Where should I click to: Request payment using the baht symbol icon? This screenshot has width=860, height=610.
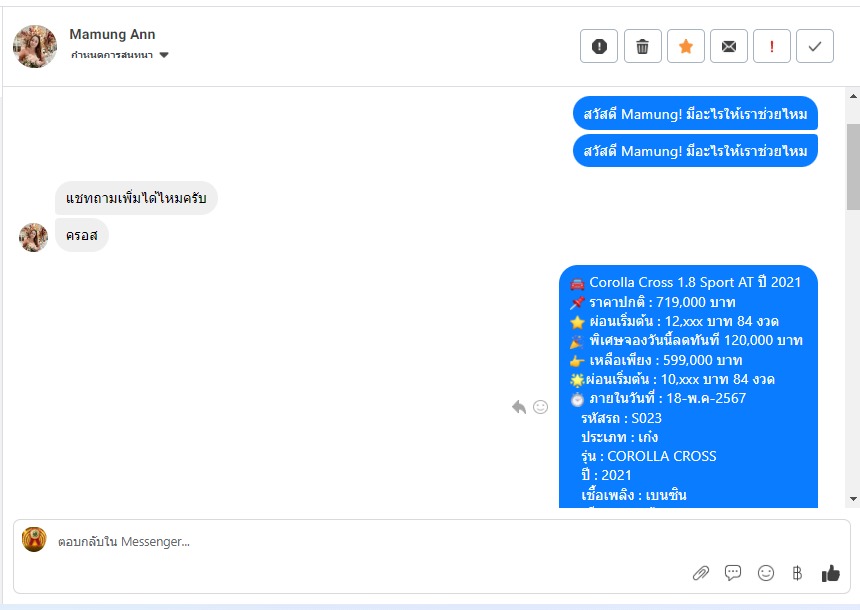tap(797, 573)
